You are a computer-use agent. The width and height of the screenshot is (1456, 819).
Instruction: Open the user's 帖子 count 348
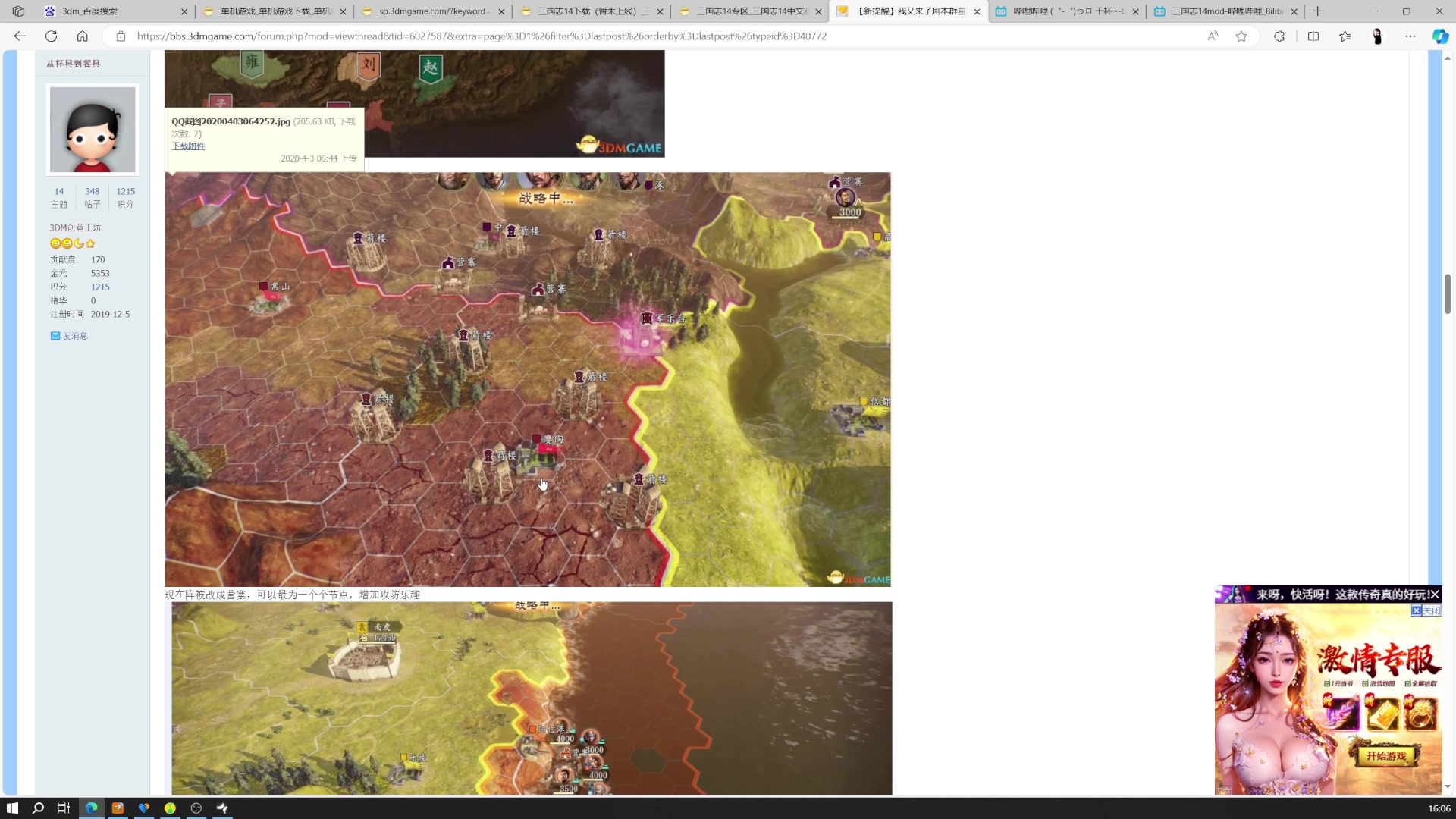click(x=93, y=192)
